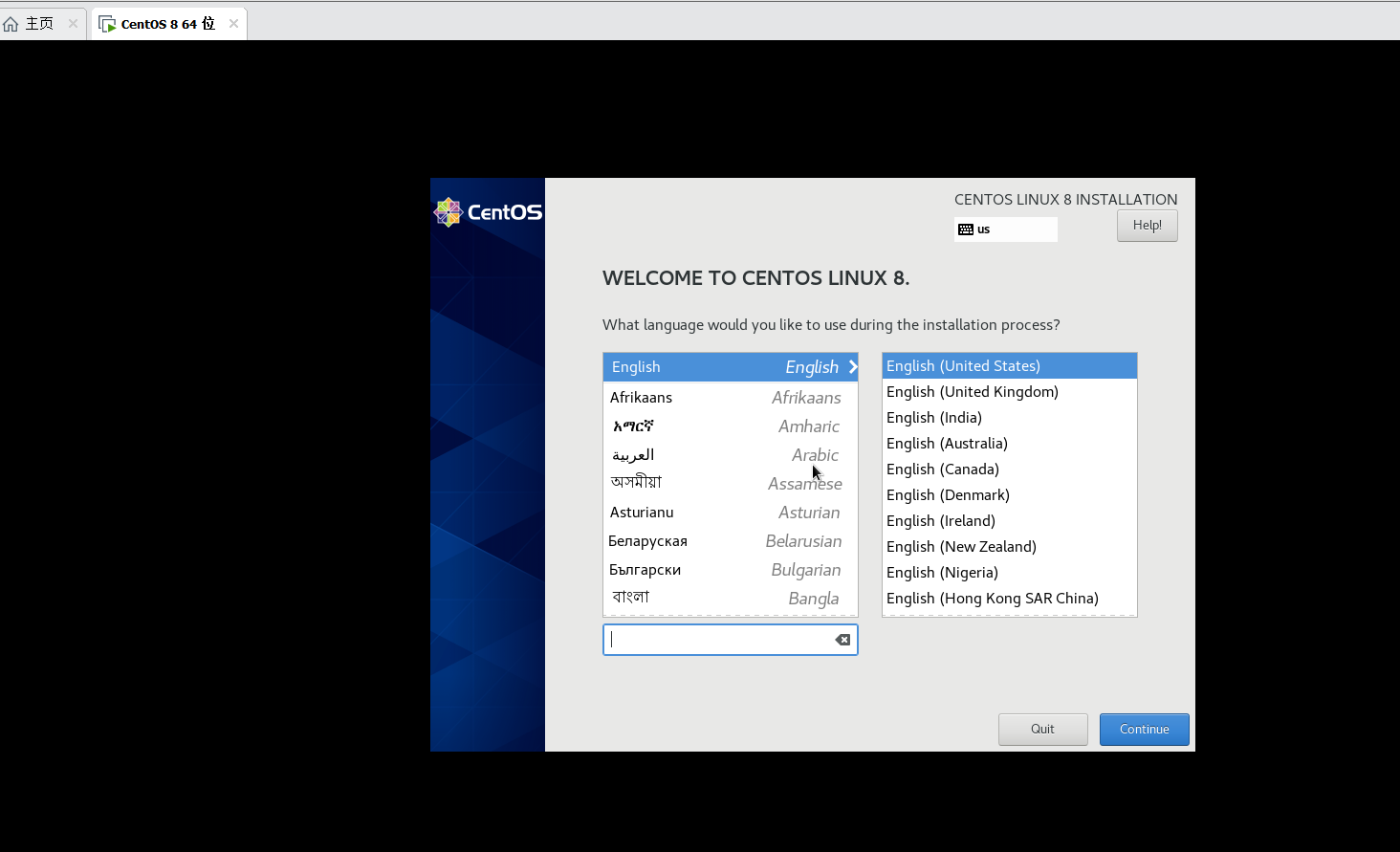This screenshot has width=1400, height=852.
Task: Expand the English language chevron arrow
Action: coord(852,367)
